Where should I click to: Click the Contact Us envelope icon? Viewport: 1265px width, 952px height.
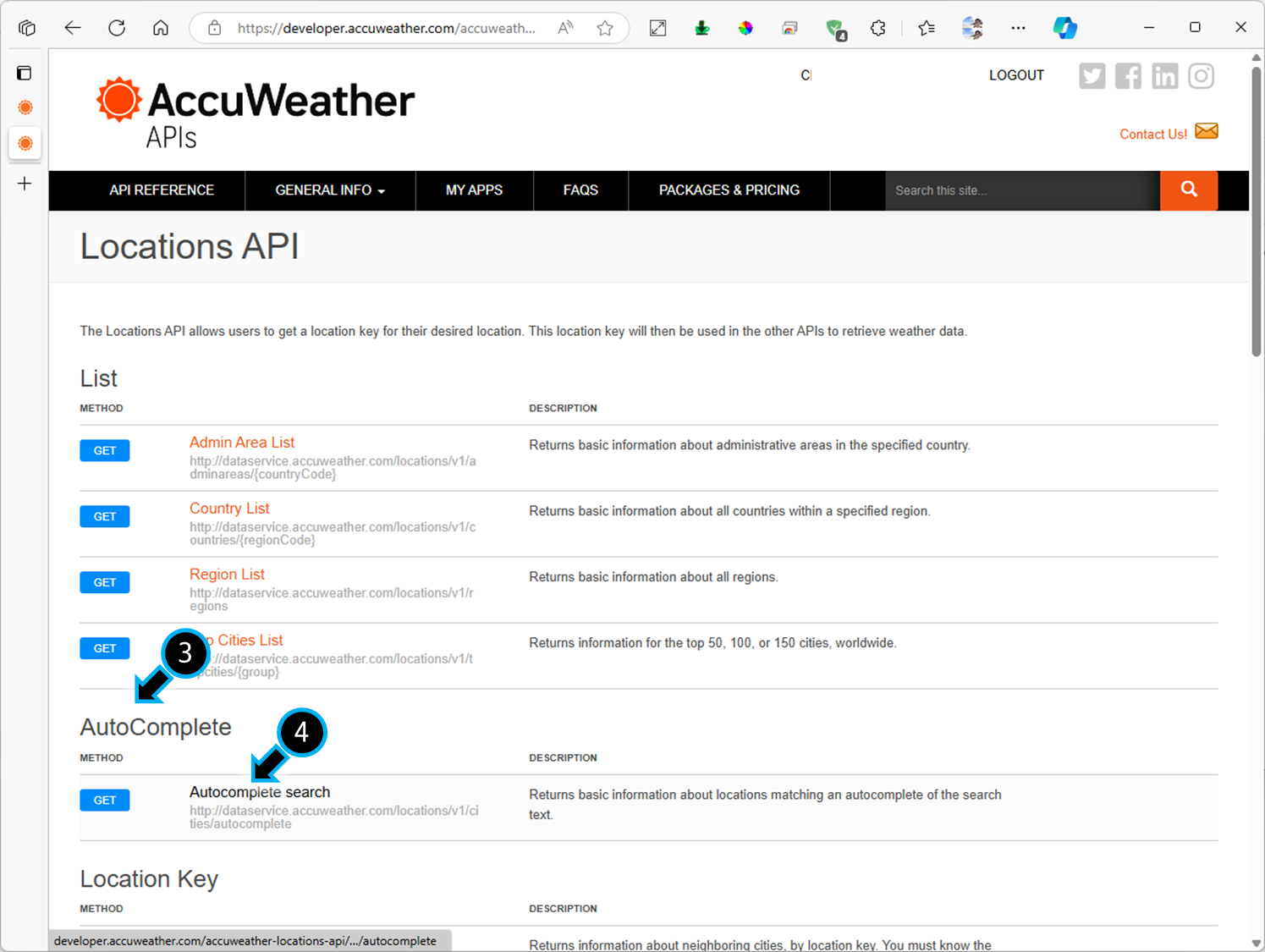(x=1207, y=131)
